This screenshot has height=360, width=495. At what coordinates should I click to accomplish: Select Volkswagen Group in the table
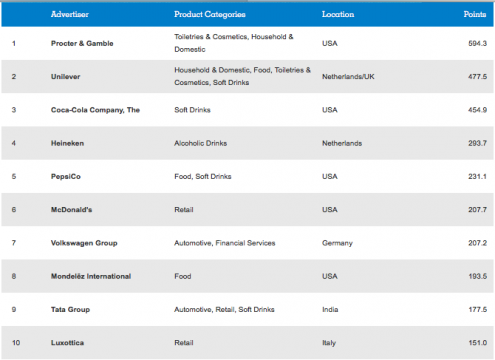click(x=84, y=243)
